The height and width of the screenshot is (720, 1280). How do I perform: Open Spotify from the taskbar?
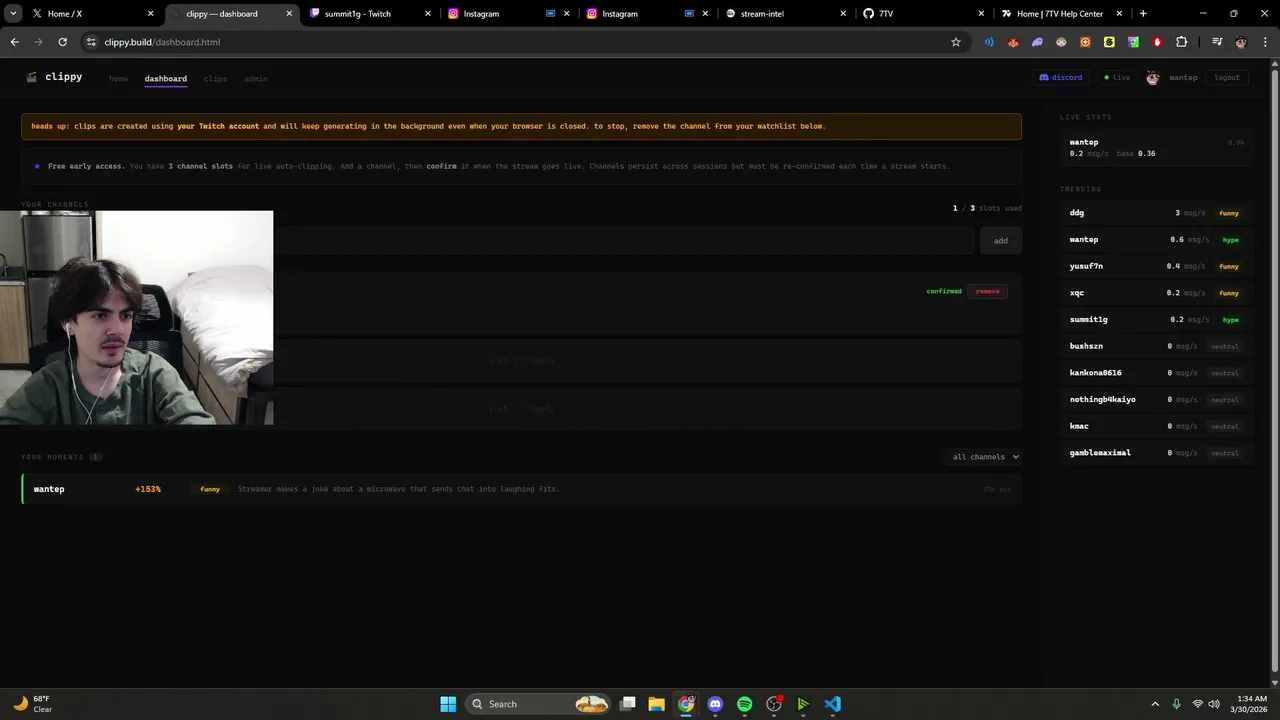pyautogui.click(x=744, y=704)
